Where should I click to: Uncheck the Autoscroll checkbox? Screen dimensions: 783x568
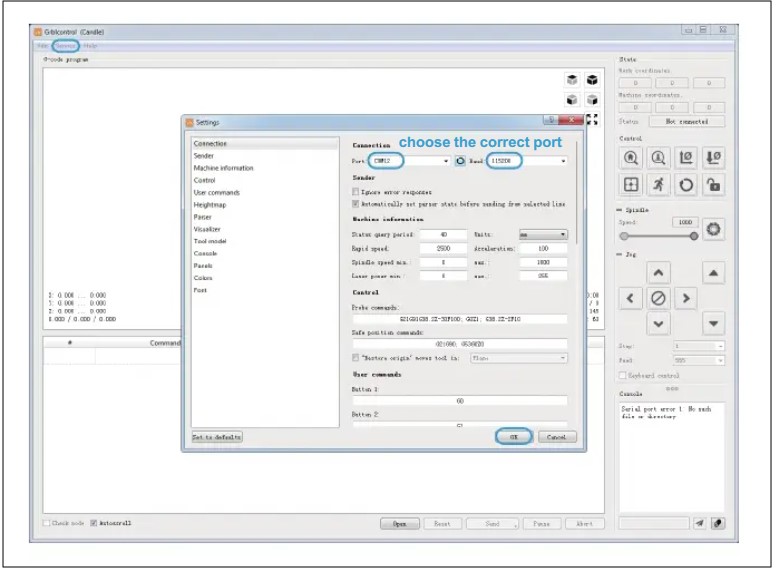[93, 523]
